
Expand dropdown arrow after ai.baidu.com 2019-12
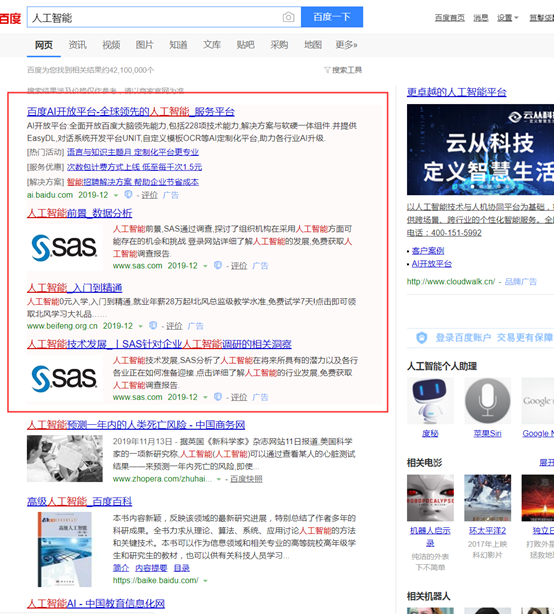click(116, 195)
